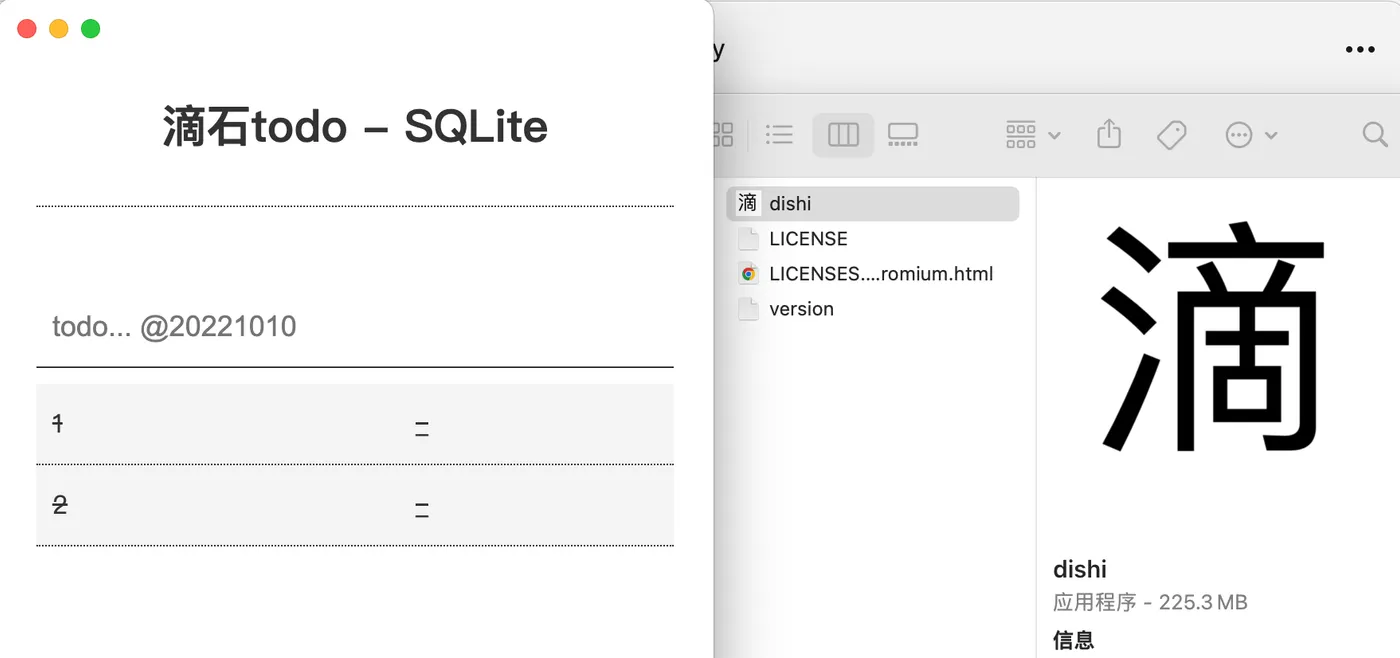Toggle completion of struck-through todo 2
This screenshot has width=1400, height=658.
pos(60,505)
